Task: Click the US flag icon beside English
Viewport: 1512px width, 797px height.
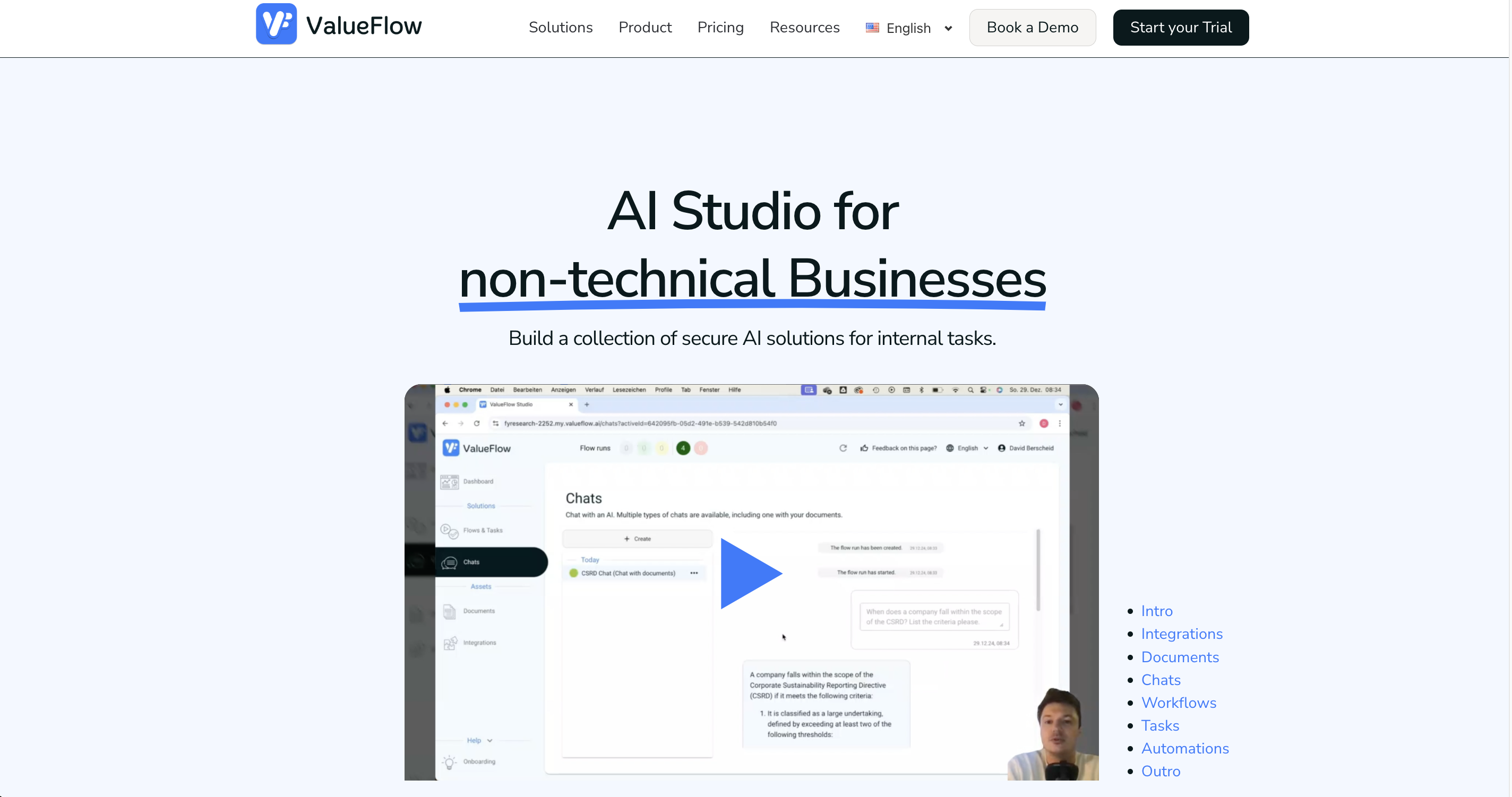Action: coord(872,28)
